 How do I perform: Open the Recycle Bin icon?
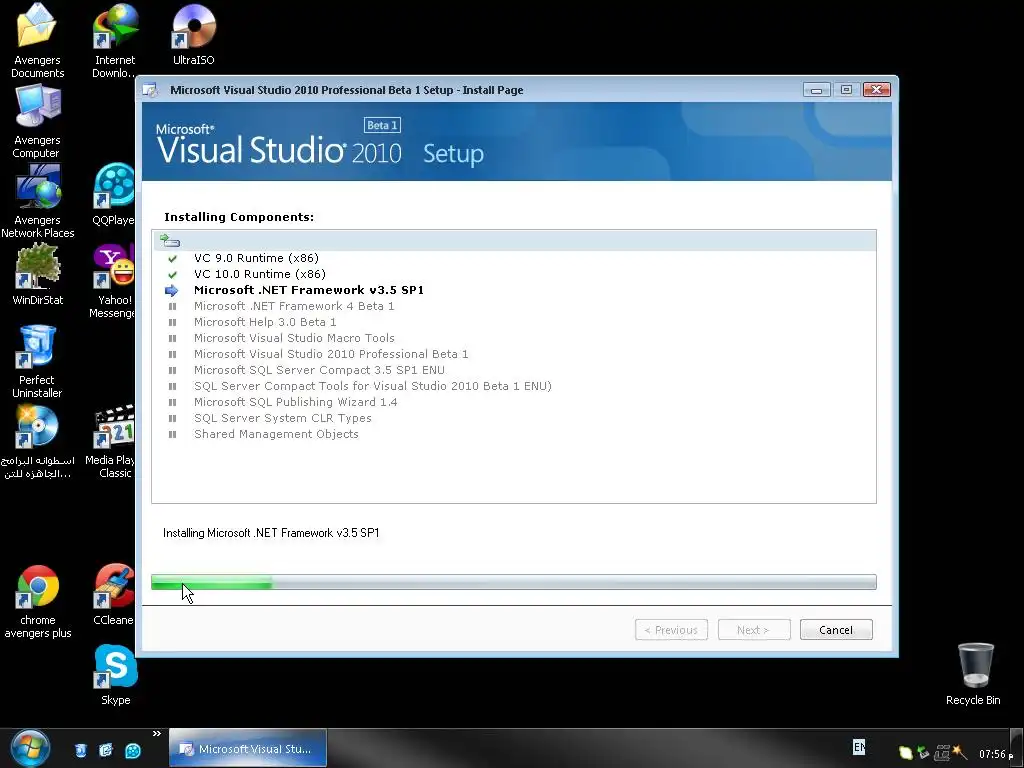pyautogui.click(x=975, y=665)
